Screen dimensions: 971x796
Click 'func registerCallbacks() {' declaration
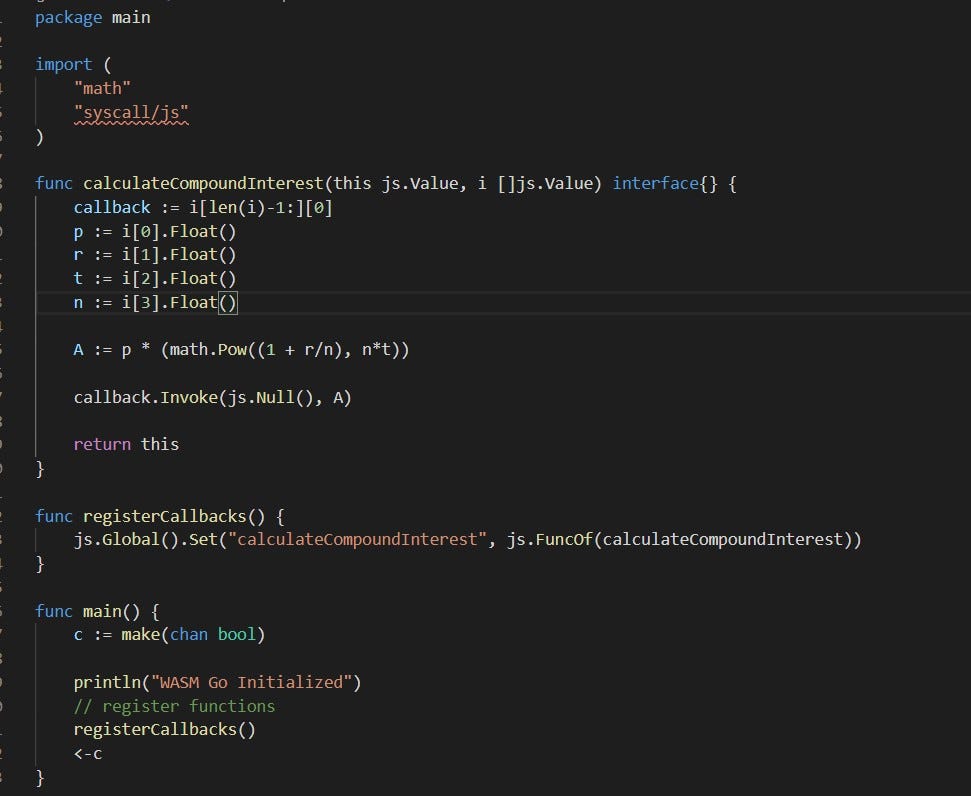click(x=160, y=517)
